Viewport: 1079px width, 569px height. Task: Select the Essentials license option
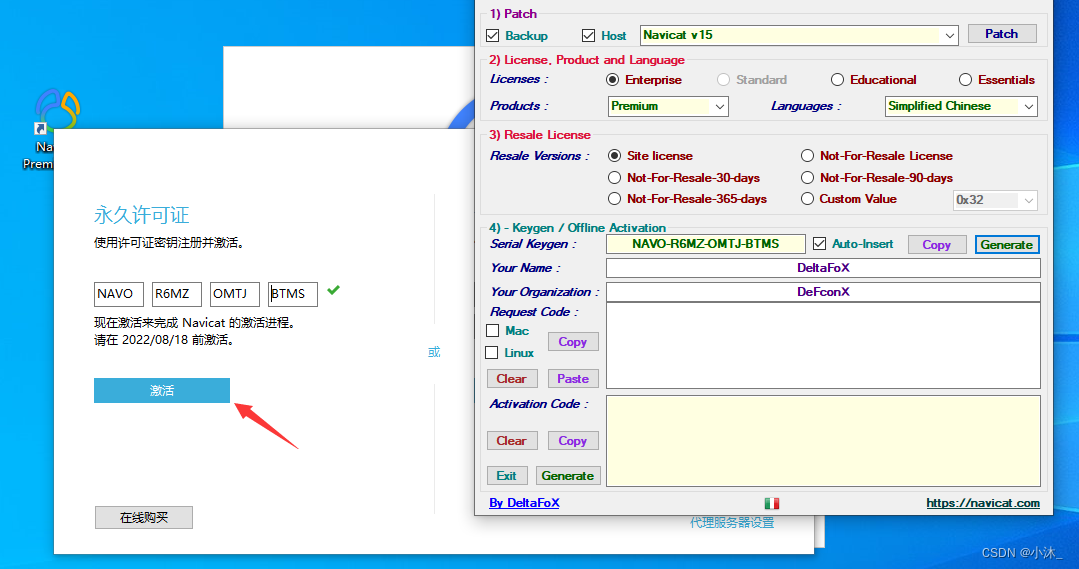click(x=965, y=80)
